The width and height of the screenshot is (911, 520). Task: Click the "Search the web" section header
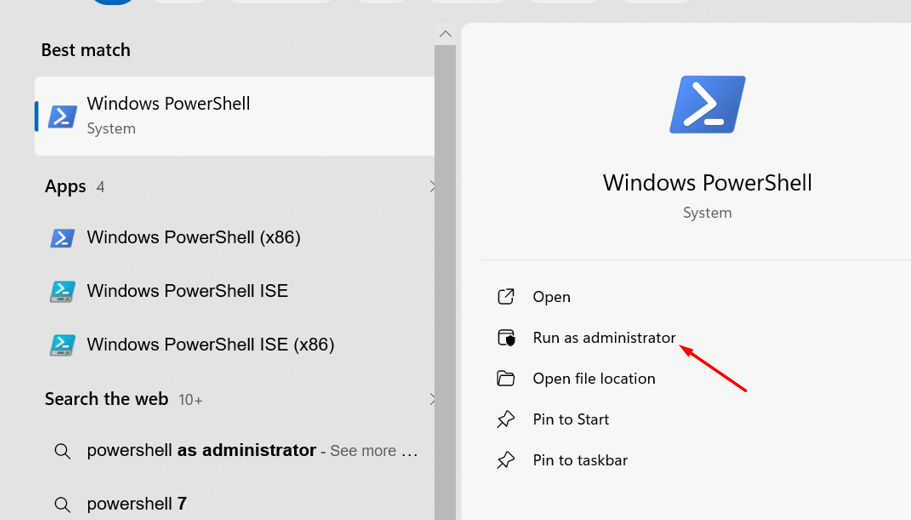106,399
